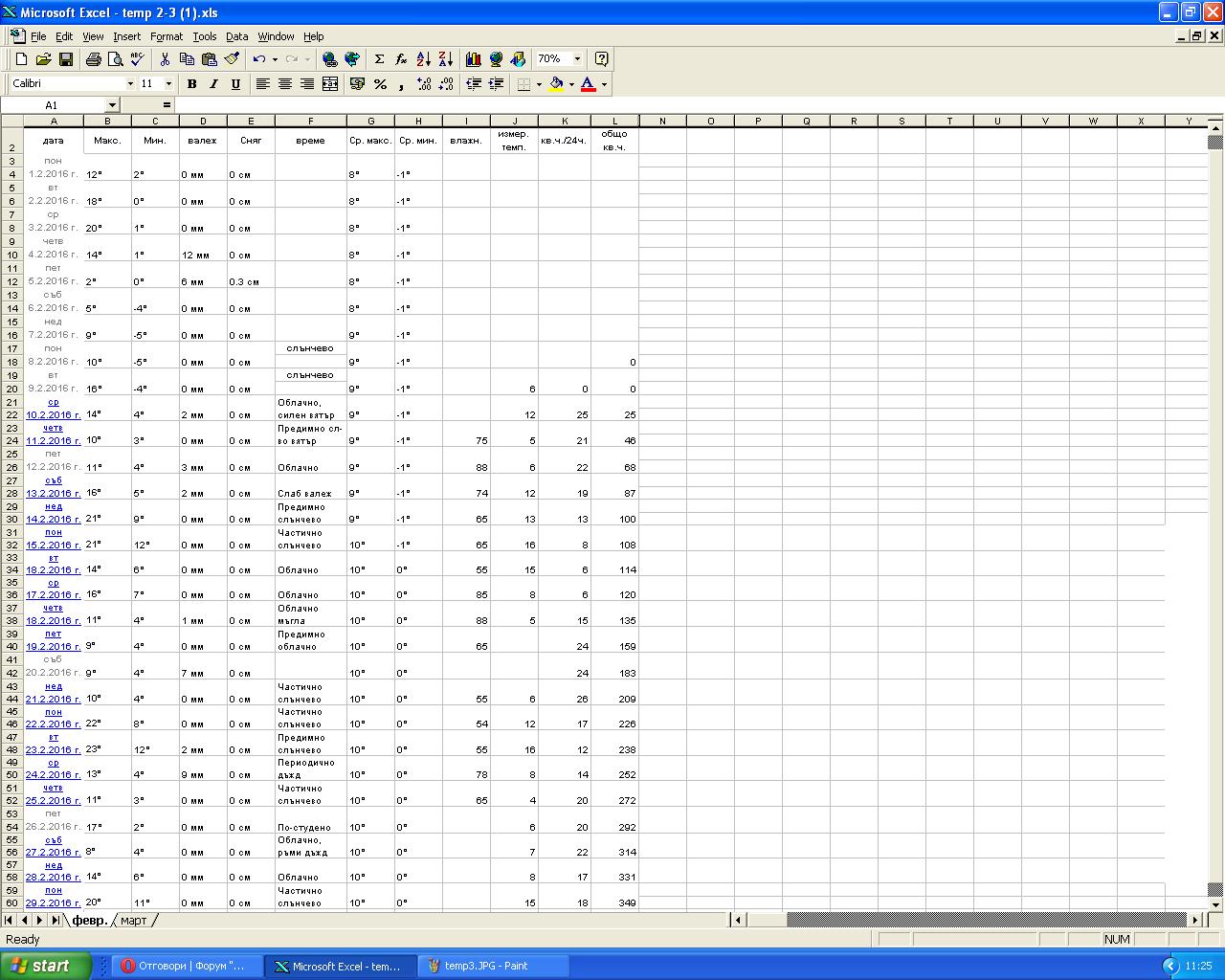
Task: Open the Name Box dropdown arrow
Action: click(112, 105)
